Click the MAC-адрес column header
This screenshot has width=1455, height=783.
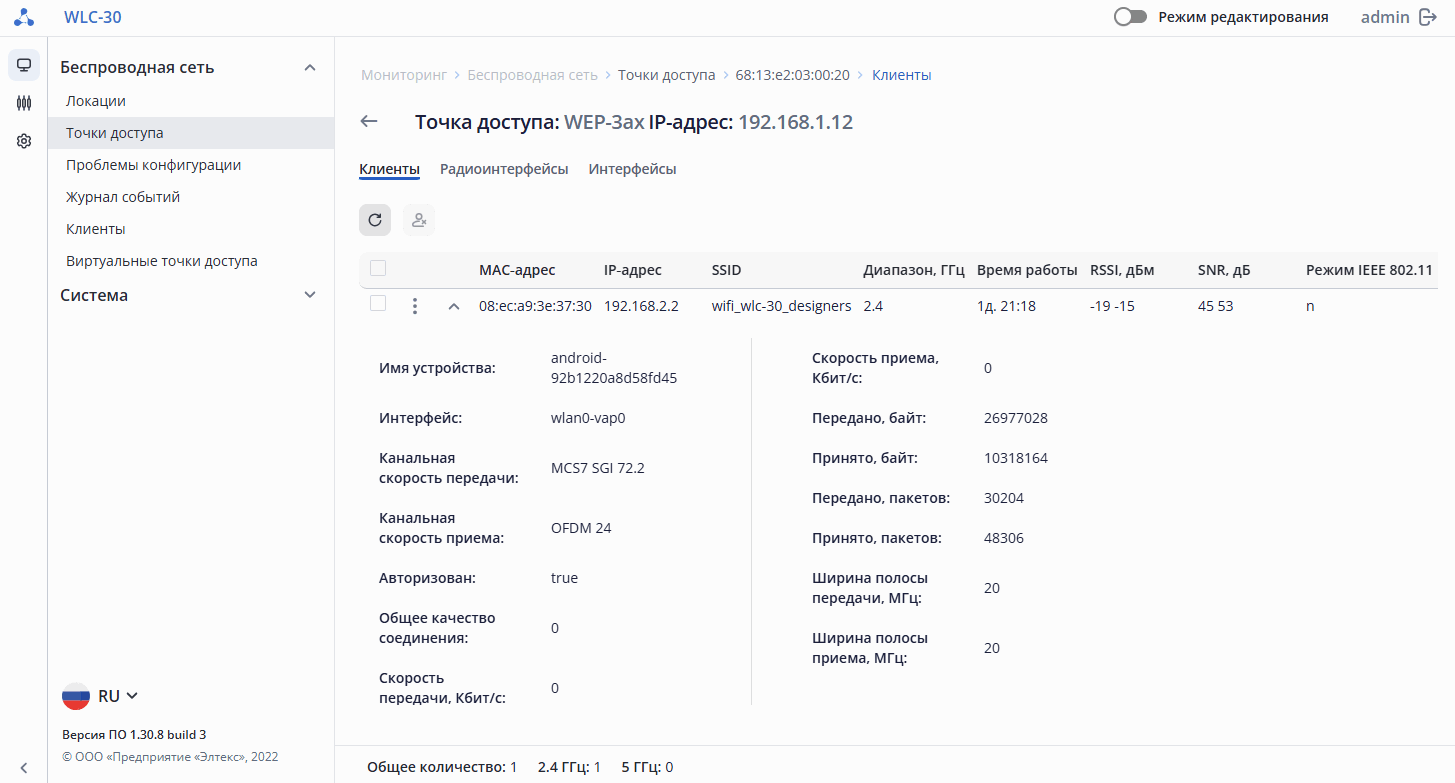coord(517,270)
